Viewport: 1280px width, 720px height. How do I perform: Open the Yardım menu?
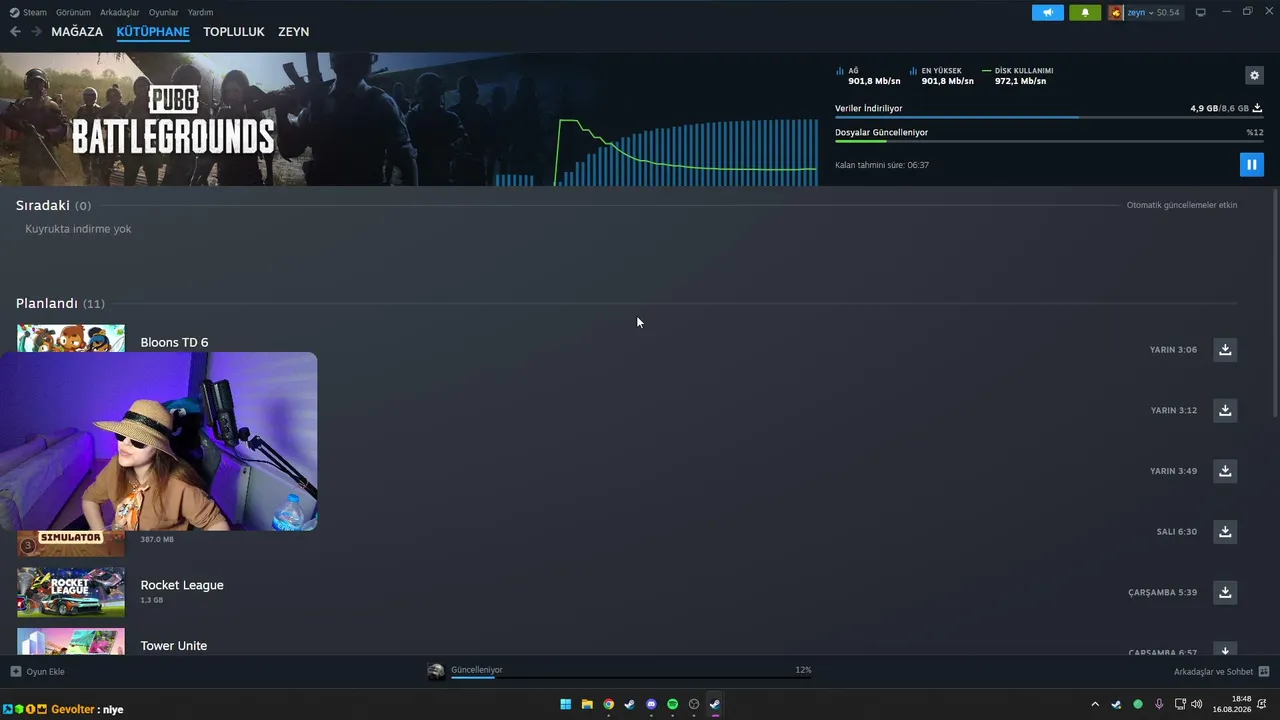(x=200, y=12)
